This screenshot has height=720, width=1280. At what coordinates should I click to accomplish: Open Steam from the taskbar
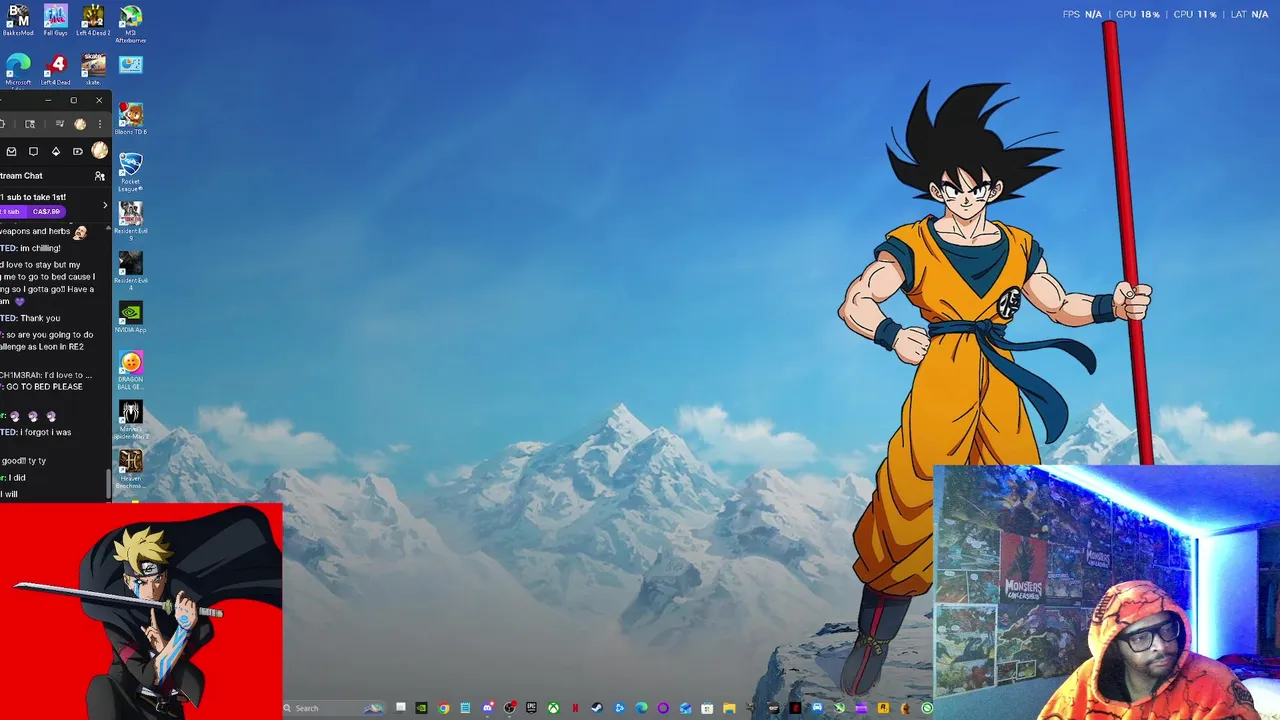tap(597, 708)
